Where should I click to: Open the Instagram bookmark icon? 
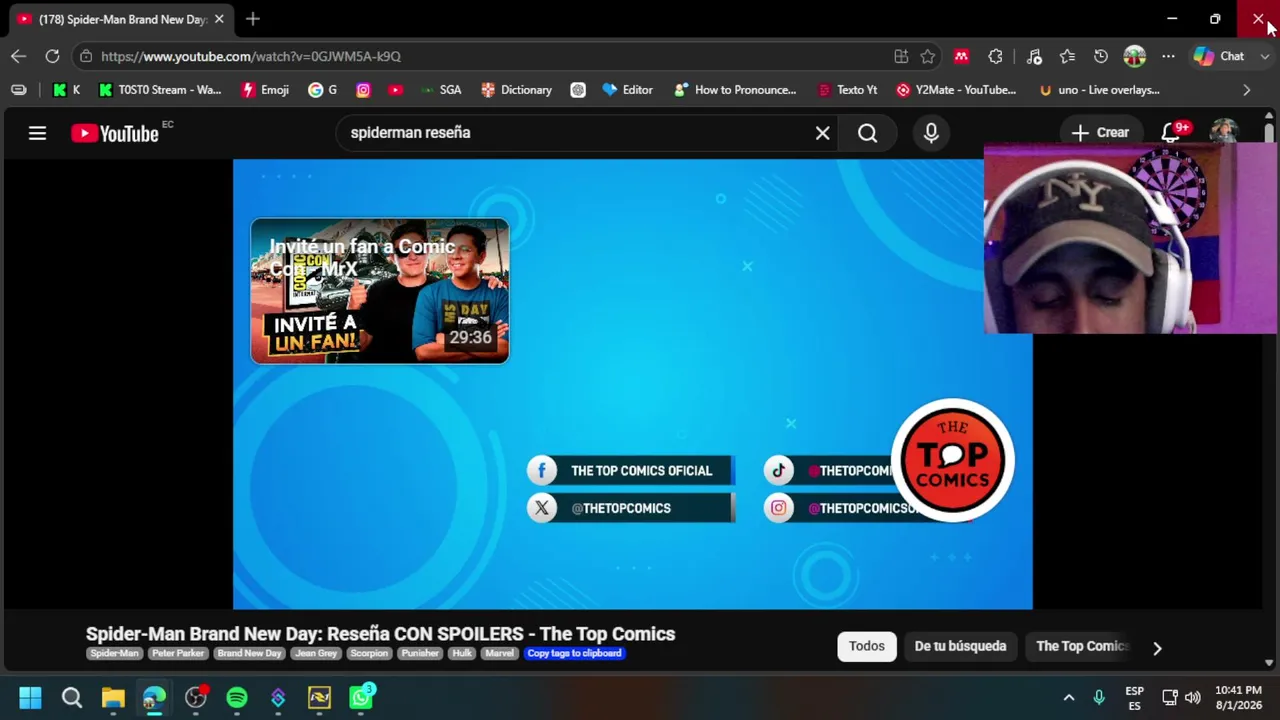tap(363, 90)
